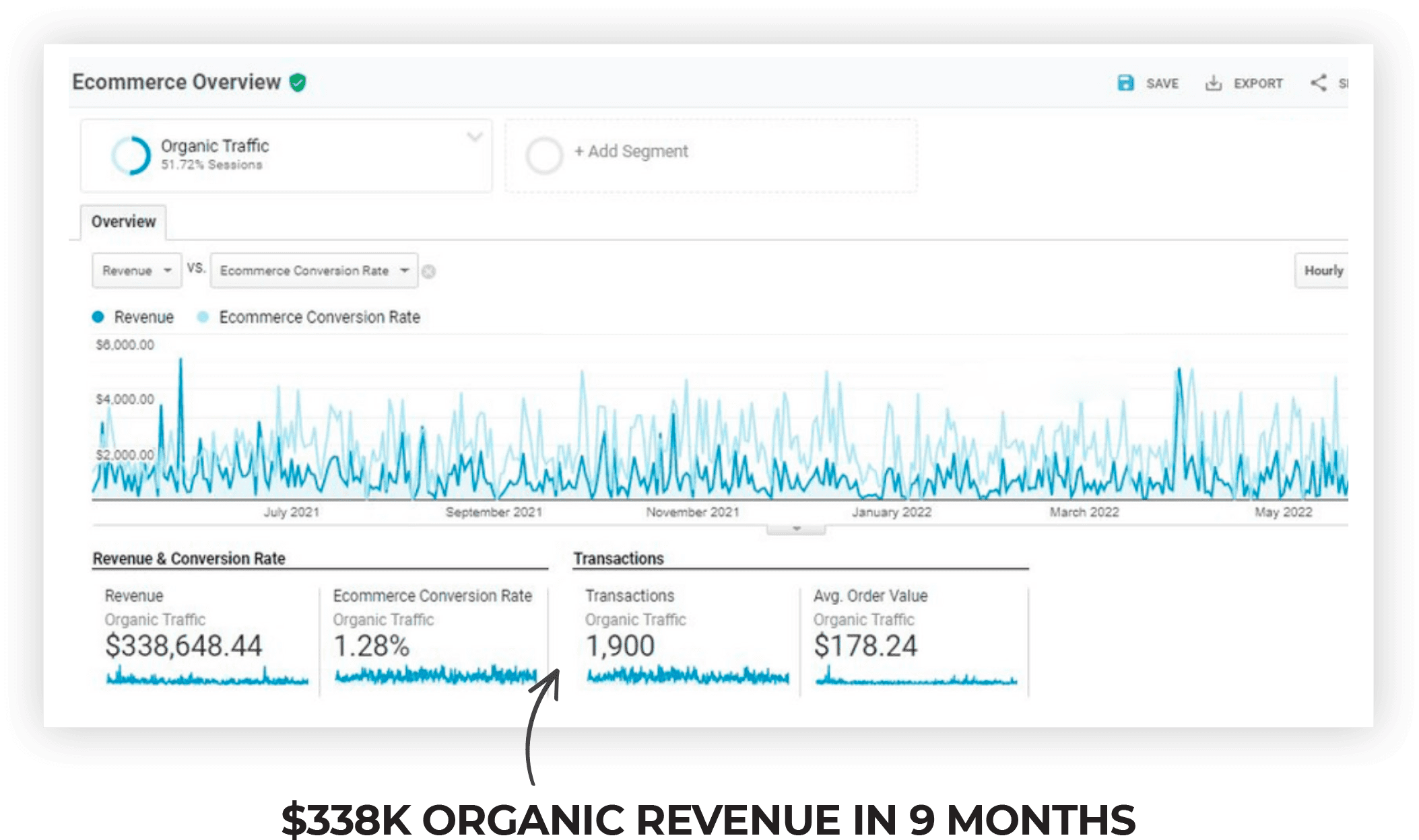Click the EXPORT button label
Screen dimensions: 1419x840
(x=1258, y=83)
